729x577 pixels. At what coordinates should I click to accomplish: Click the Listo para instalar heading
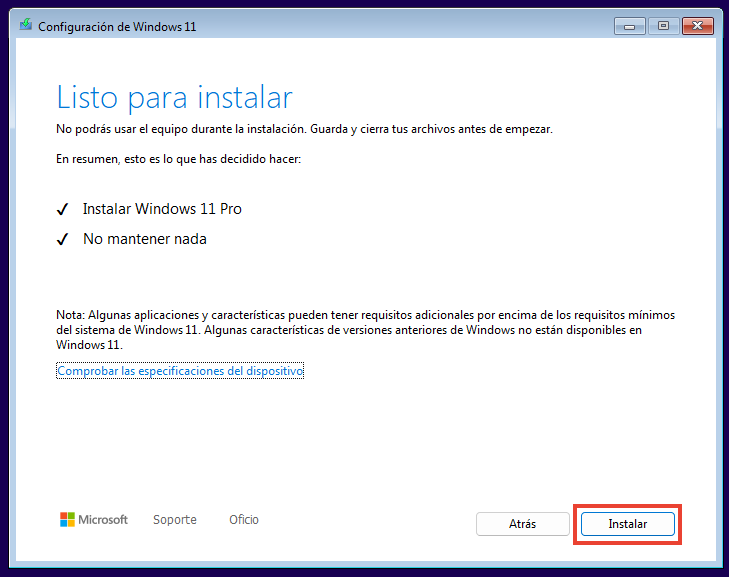[x=174, y=97]
